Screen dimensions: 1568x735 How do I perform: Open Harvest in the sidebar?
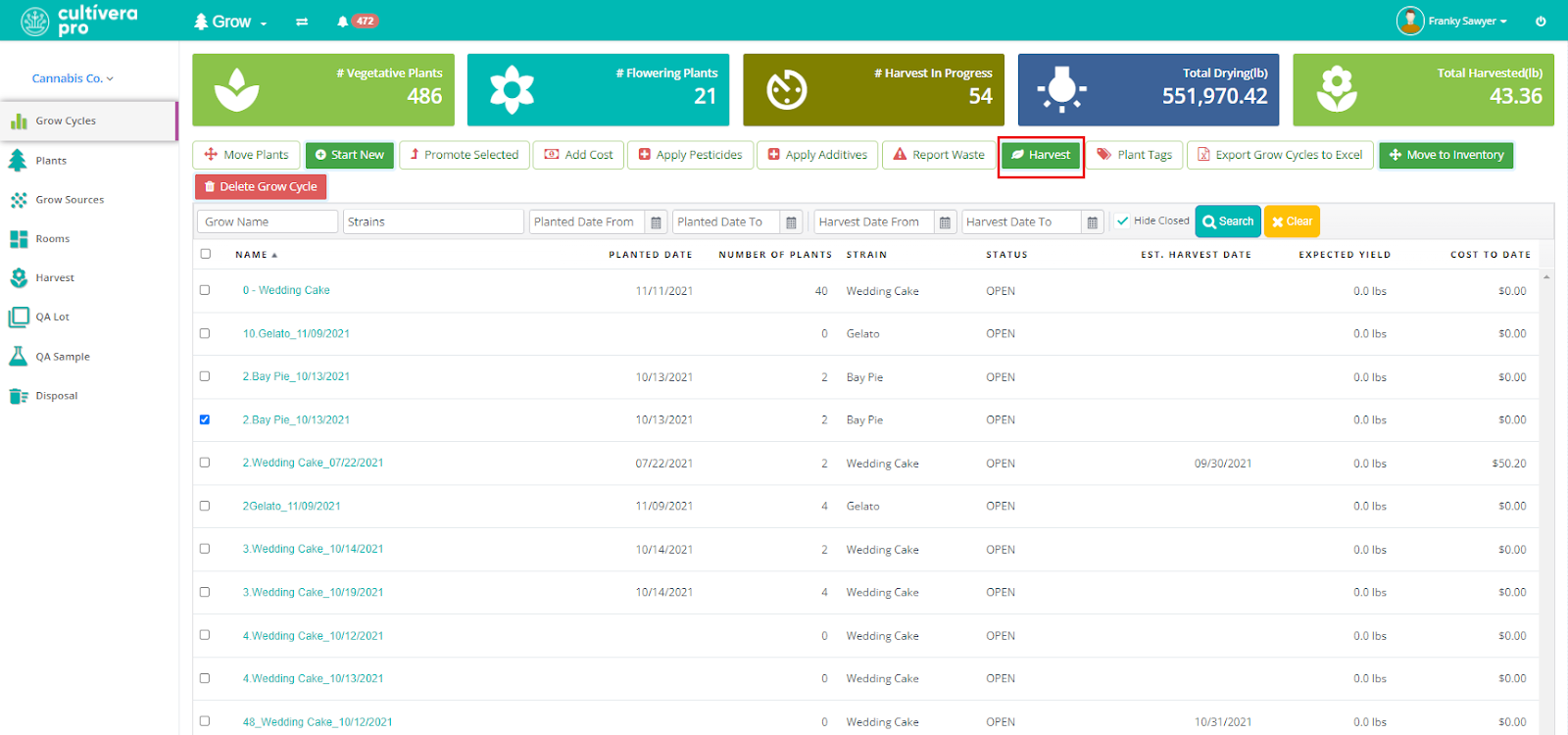coord(55,278)
